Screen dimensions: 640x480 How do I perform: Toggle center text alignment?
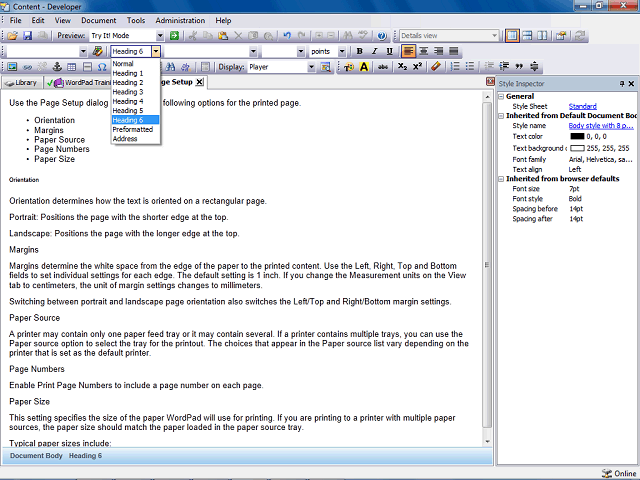(424, 51)
